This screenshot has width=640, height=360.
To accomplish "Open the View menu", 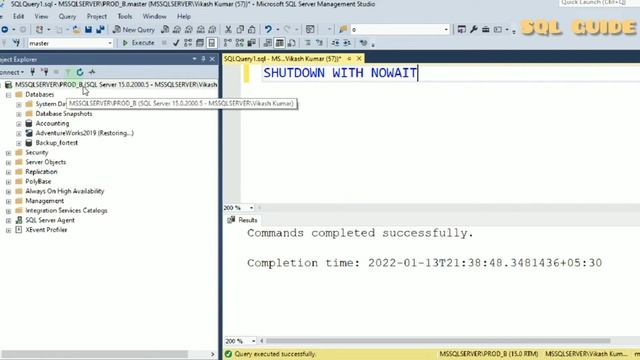I will coord(41,16).
